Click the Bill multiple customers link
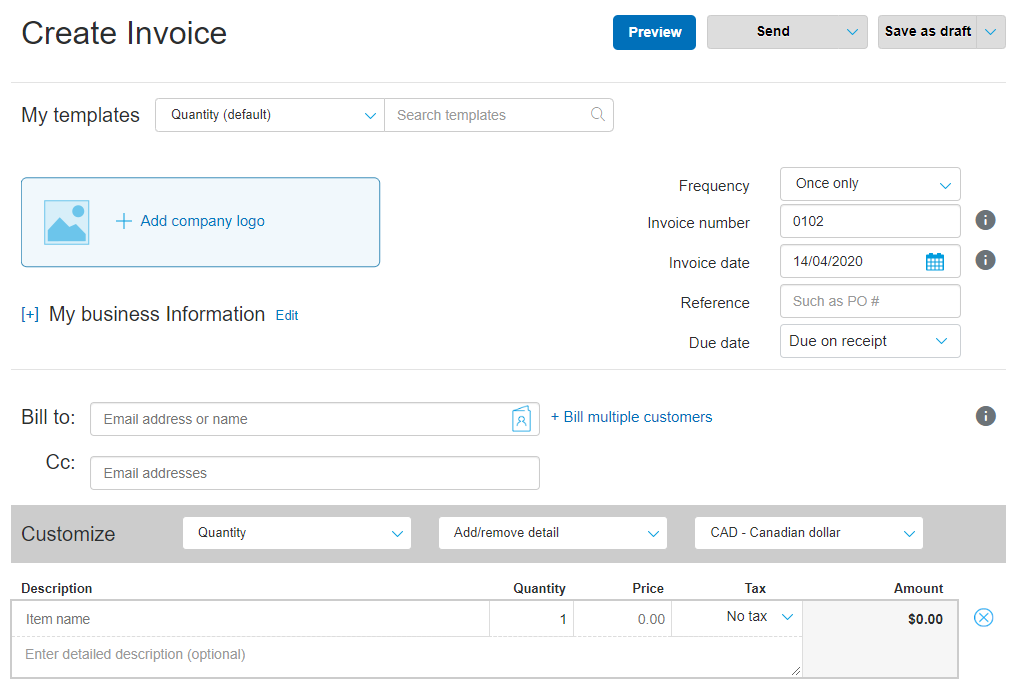This screenshot has width=1014, height=685. tap(631, 417)
